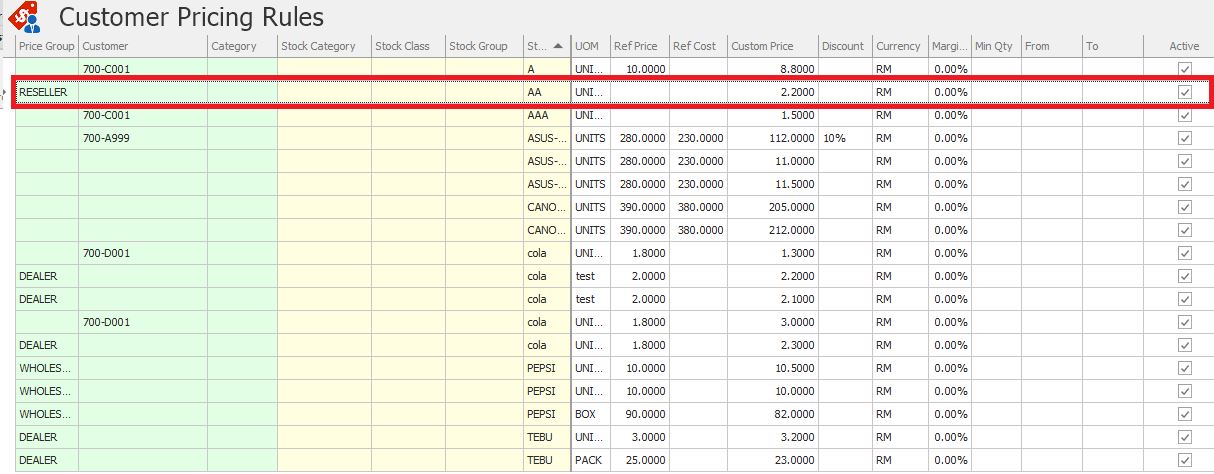Viewport: 1214px width, 474px height.
Task: Click the PACK unit of measure cell
Action: (591, 460)
